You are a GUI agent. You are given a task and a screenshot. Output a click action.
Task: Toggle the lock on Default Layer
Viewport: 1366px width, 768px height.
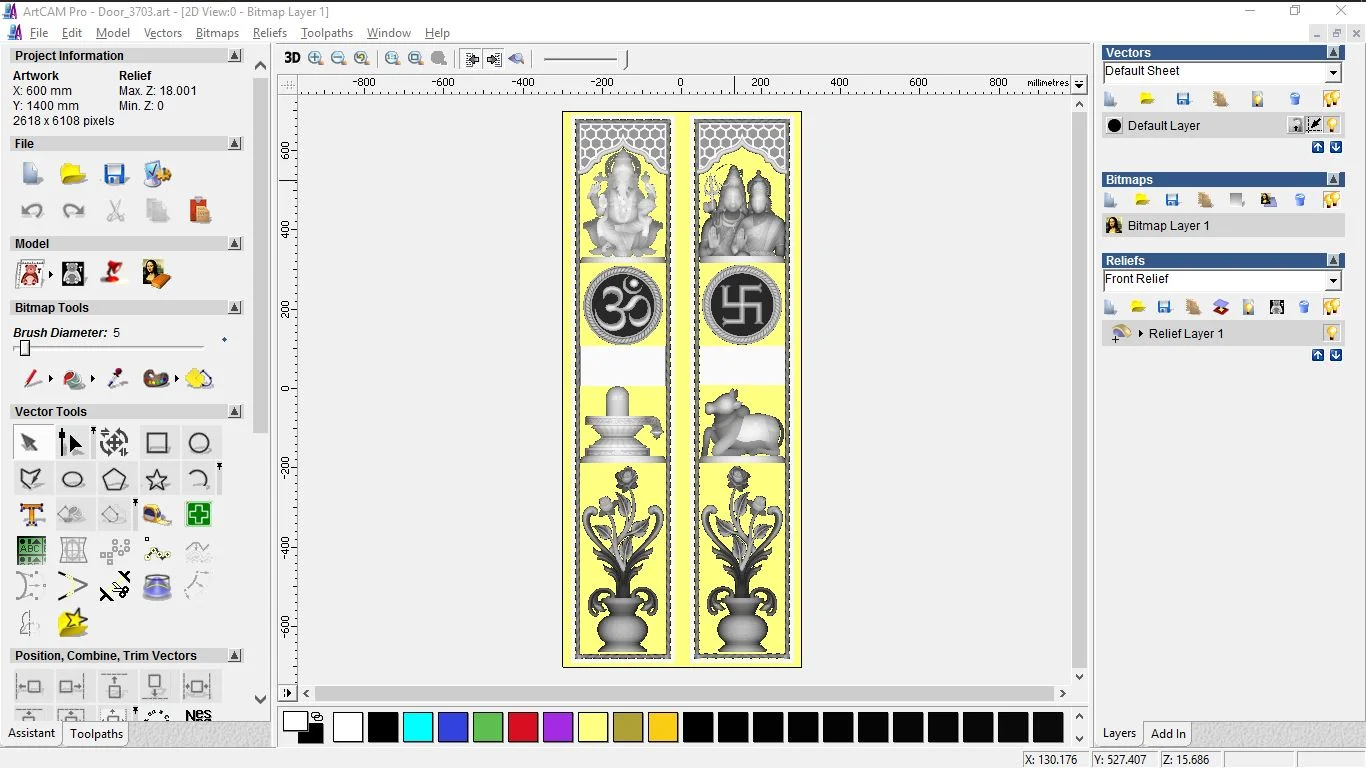click(1295, 125)
